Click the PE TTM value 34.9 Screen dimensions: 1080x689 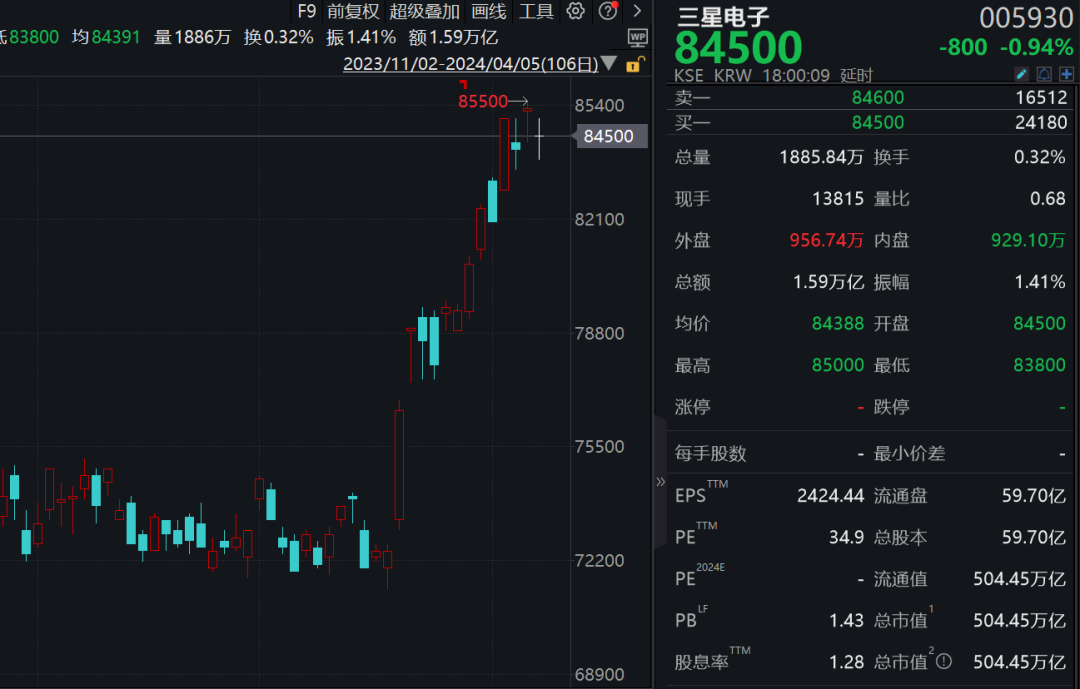847,537
